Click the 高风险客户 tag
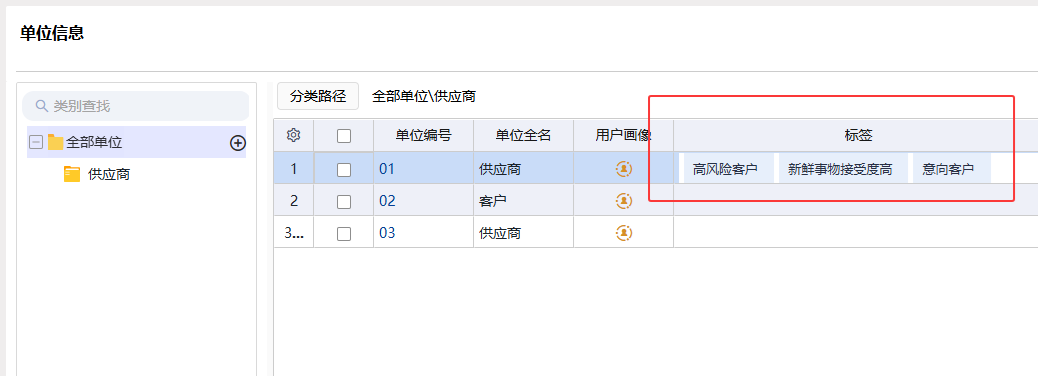Viewport: 1038px width, 376px height. click(726, 169)
